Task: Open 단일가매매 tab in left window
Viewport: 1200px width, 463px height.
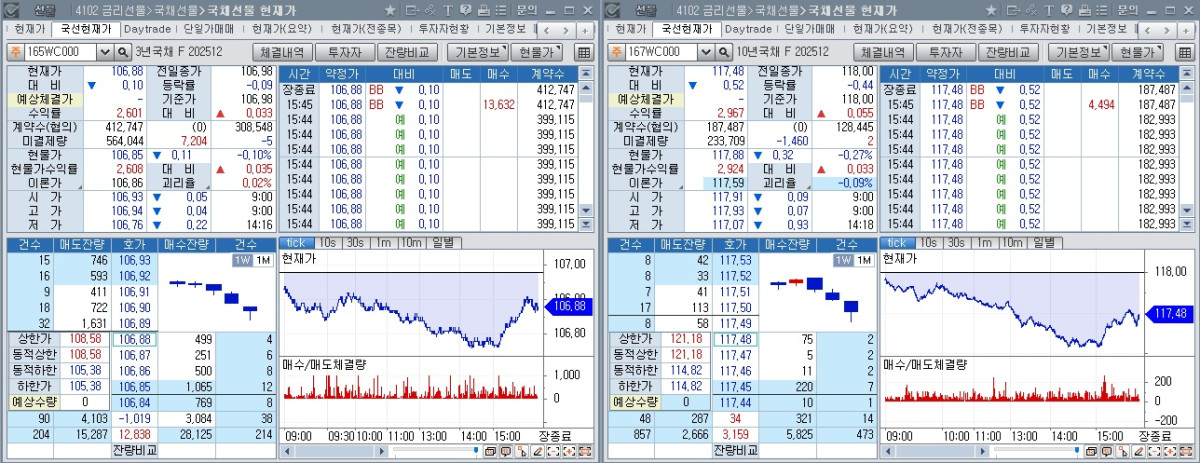Action: (210, 29)
